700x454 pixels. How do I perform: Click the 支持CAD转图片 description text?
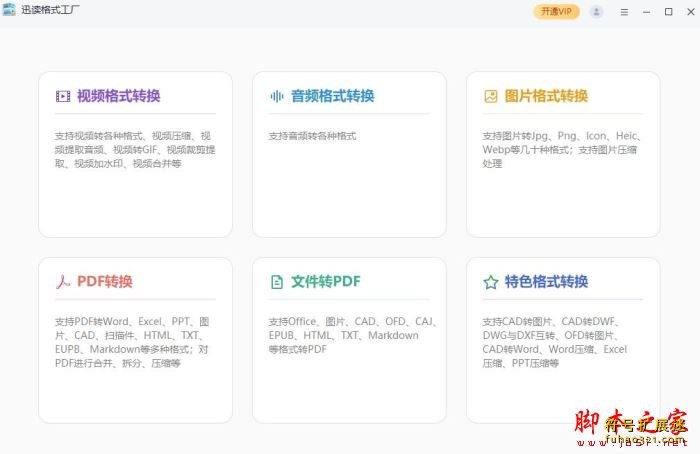pos(554,342)
